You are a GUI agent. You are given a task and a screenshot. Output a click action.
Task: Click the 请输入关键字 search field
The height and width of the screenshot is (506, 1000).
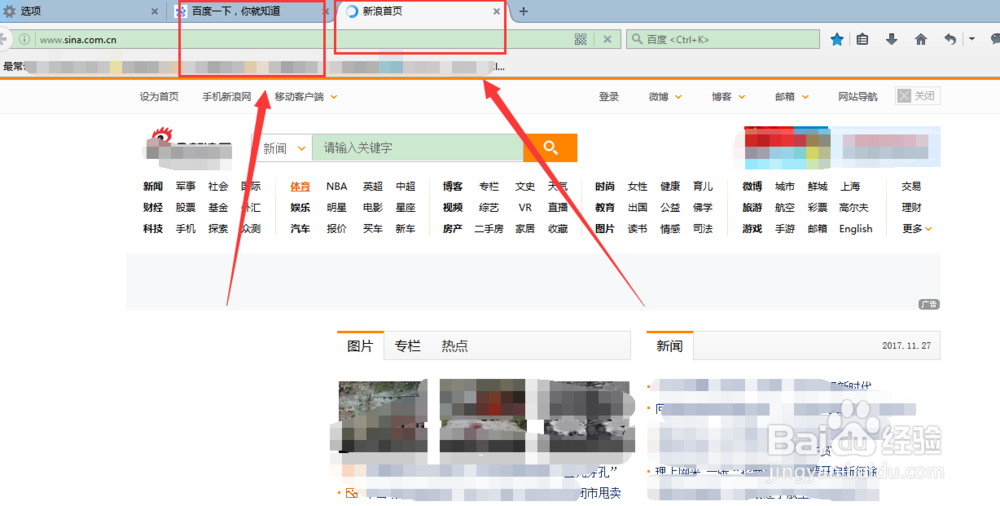[418, 148]
